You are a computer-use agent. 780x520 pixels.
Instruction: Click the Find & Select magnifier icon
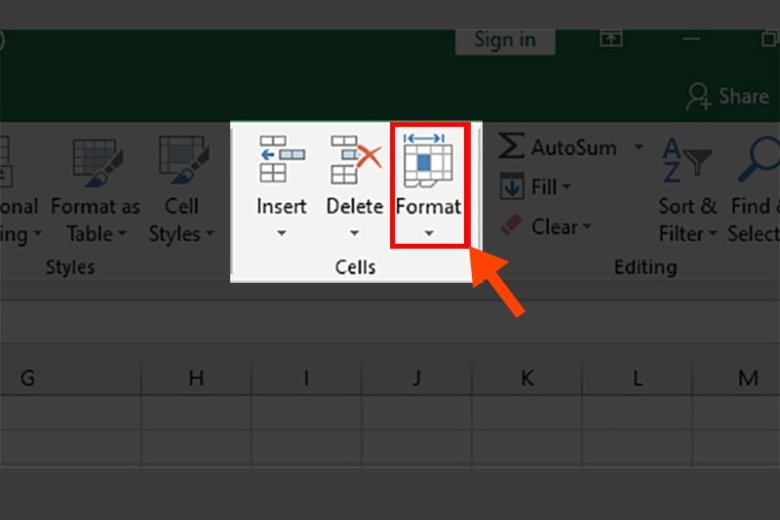[758, 160]
